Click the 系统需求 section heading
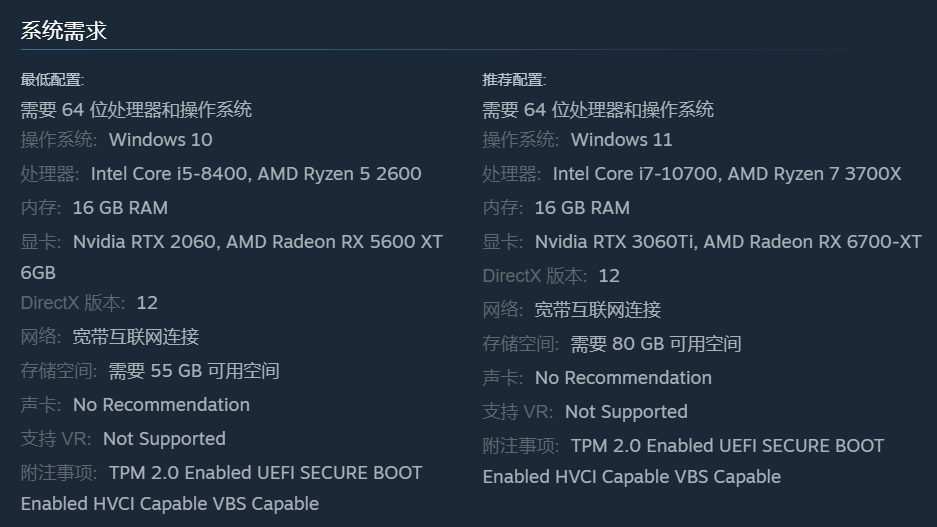 pos(64,31)
